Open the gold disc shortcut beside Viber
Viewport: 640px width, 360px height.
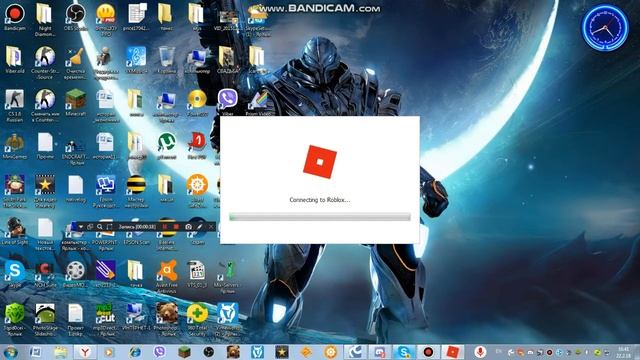point(197,103)
